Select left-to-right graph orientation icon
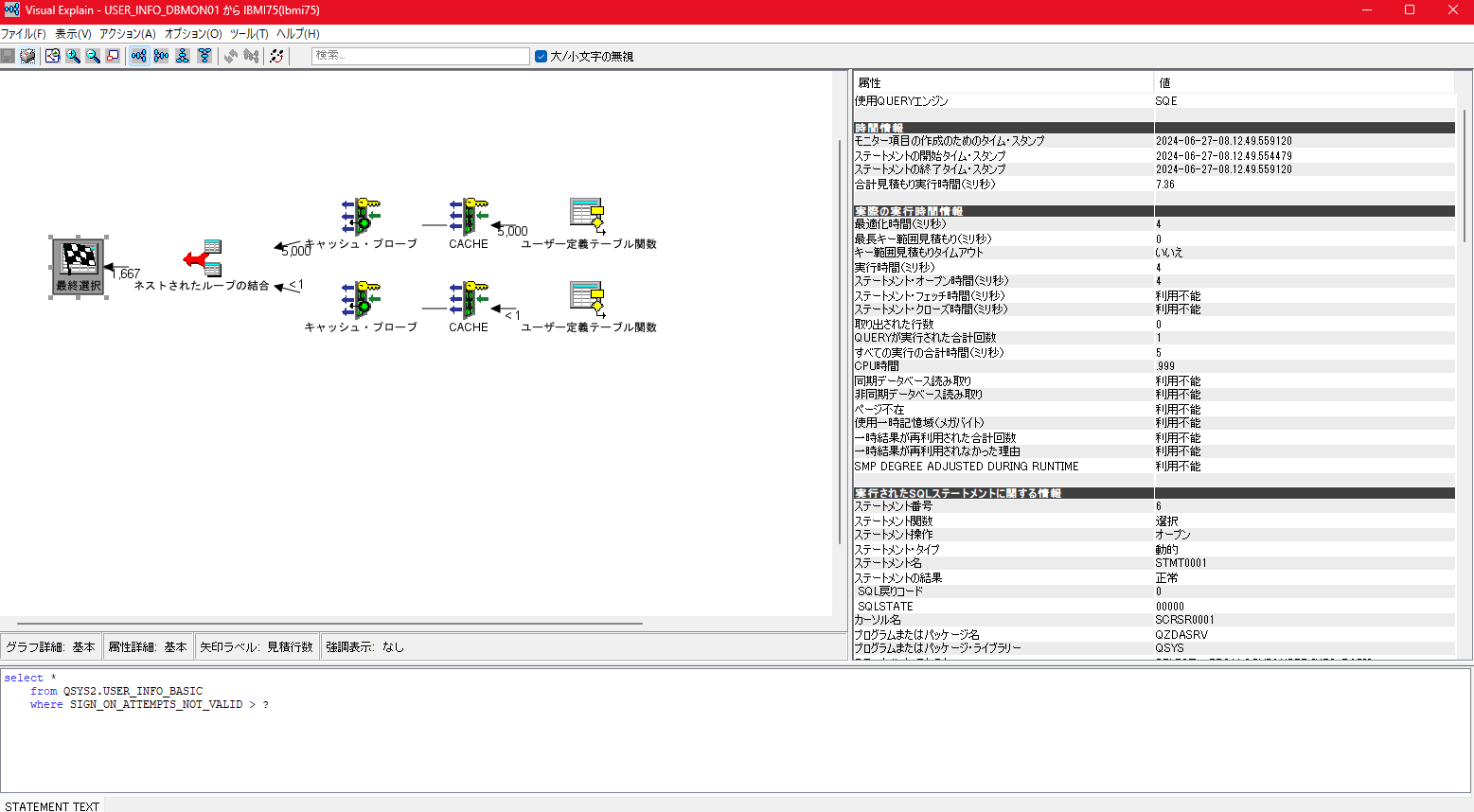The image size is (1474, 812). 139,56
